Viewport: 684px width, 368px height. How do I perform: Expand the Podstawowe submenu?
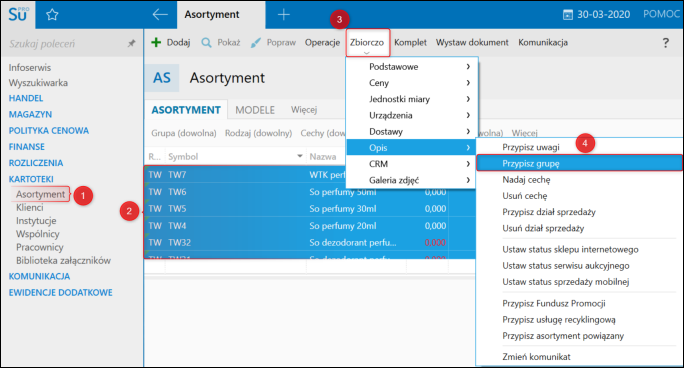coord(413,67)
